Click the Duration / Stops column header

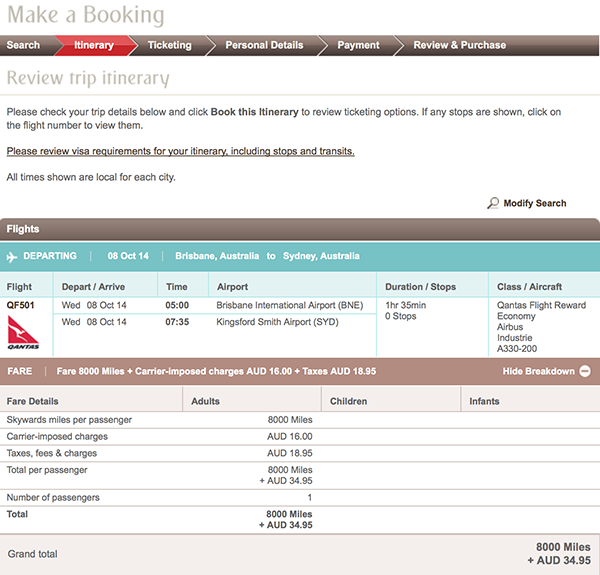(x=420, y=287)
